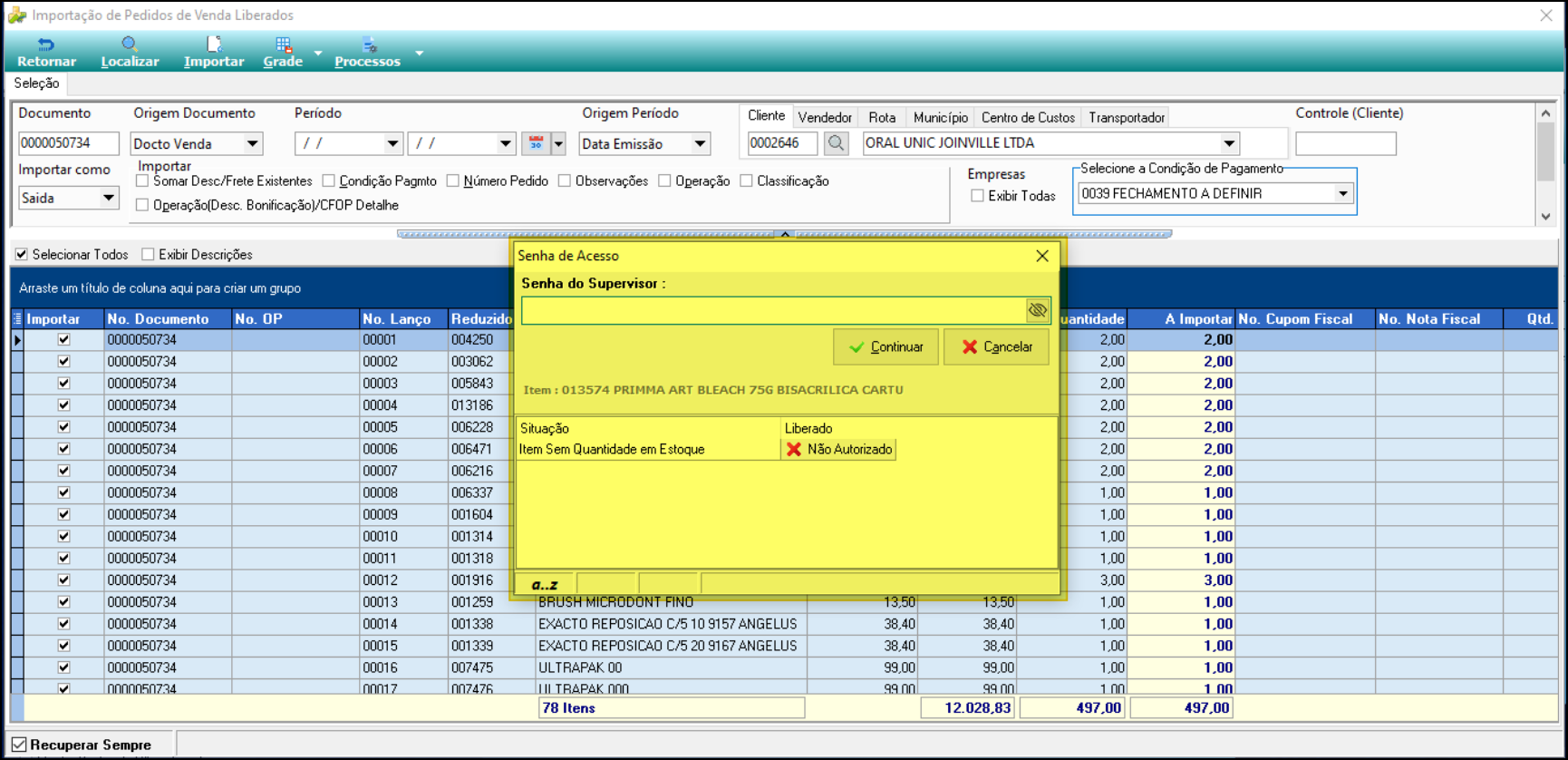Expand client name ORAL UNIC dropdown
Viewport: 1568px width, 760px height.
point(1229,143)
